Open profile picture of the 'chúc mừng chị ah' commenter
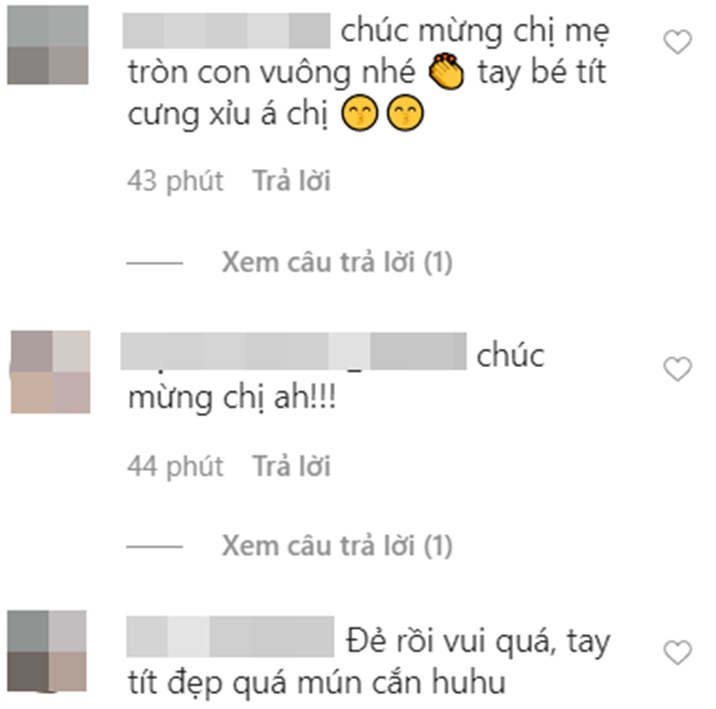 (x=50, y=372)
